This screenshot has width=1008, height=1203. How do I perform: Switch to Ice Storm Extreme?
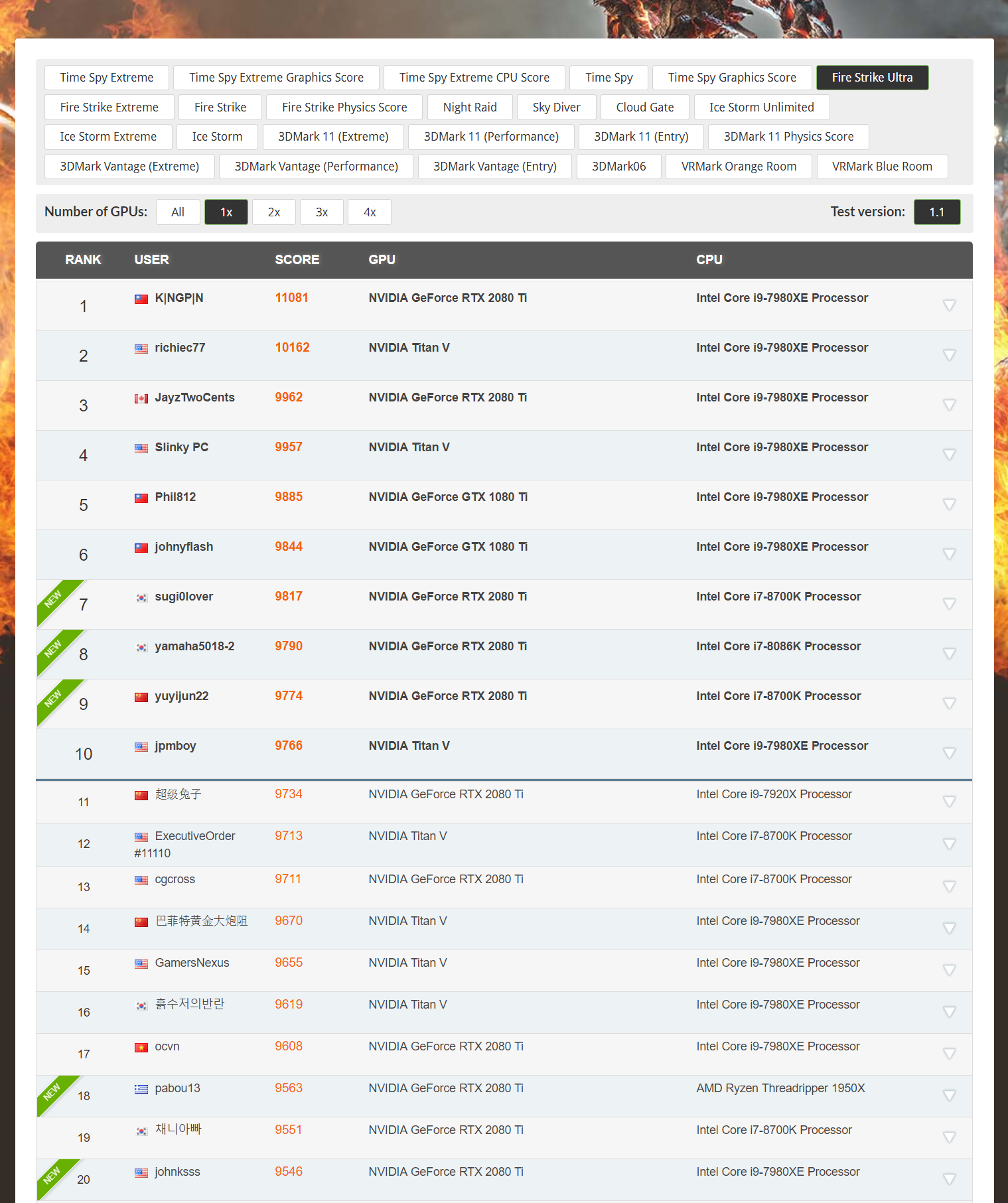coord(108,137)
